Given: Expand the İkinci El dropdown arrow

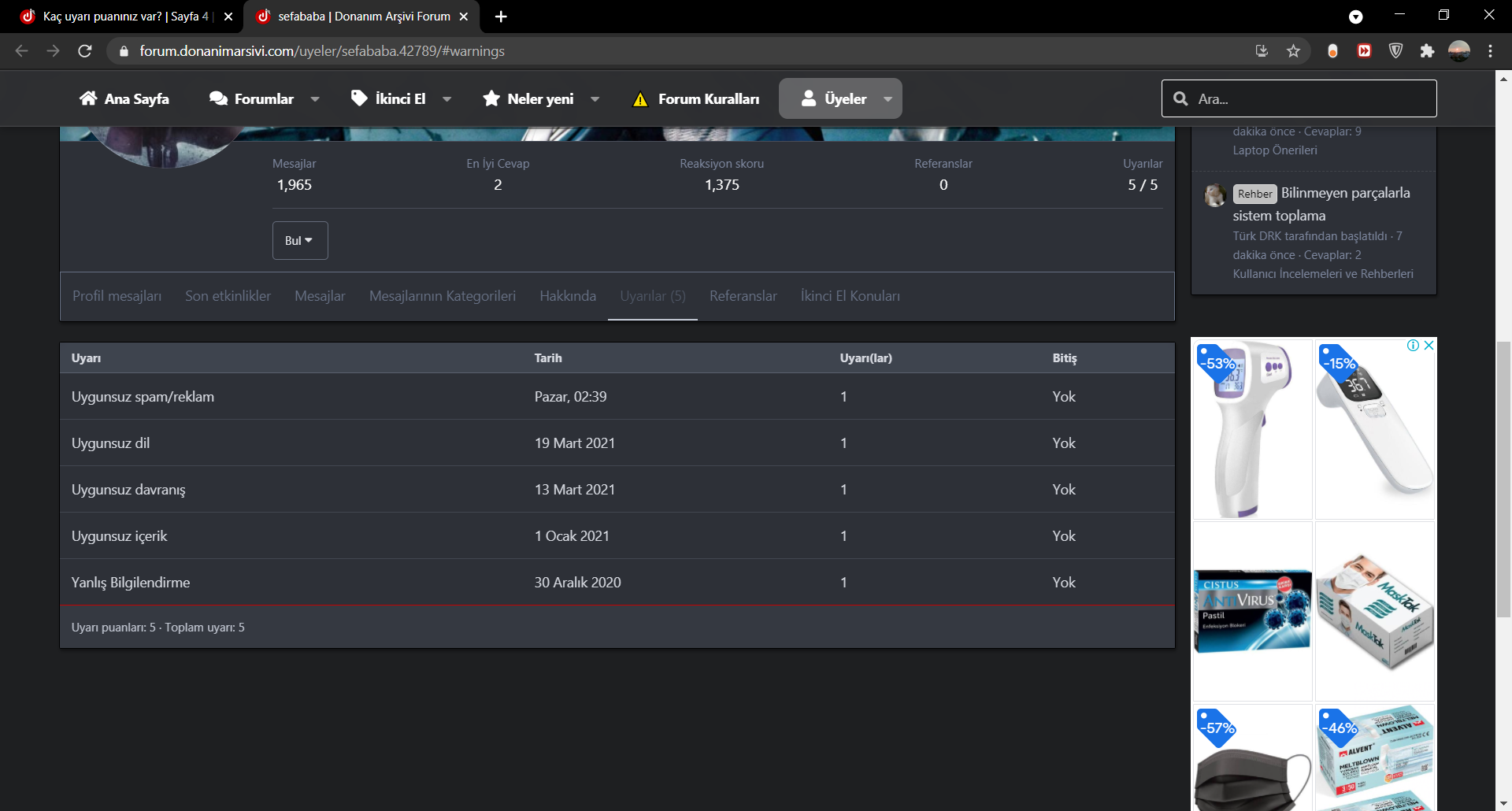Looking at the screenshot, I should [447, 99].
